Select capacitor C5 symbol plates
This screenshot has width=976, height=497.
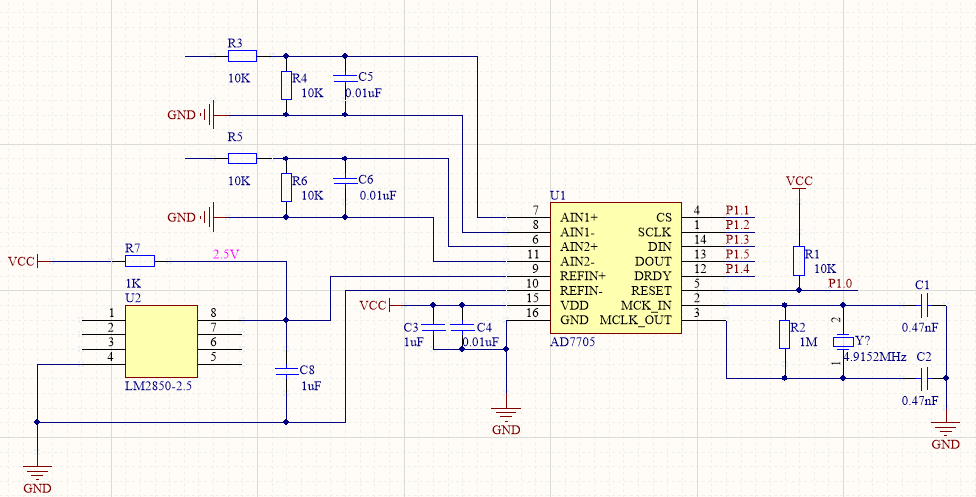[345, 78]
